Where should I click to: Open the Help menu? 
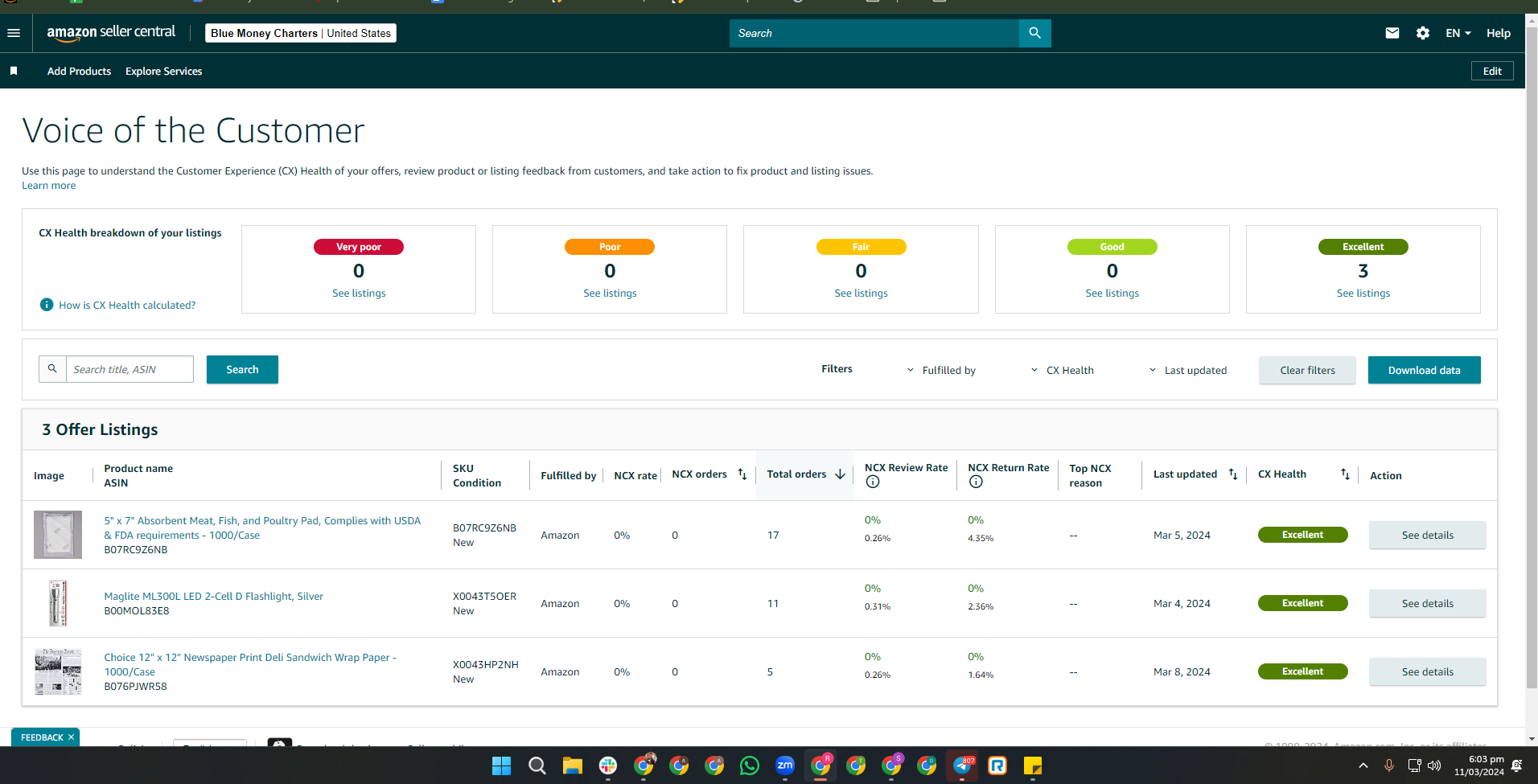(x=1498, y=33)
